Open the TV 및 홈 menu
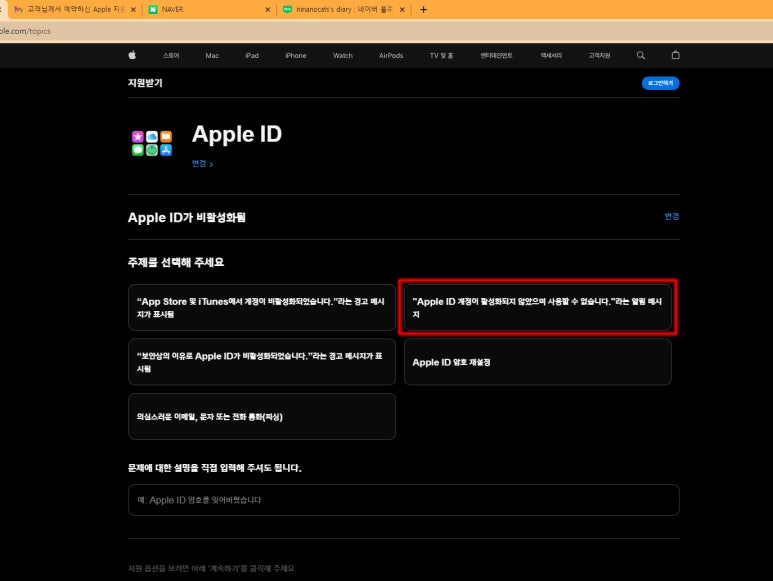 [x=441, y=56]
